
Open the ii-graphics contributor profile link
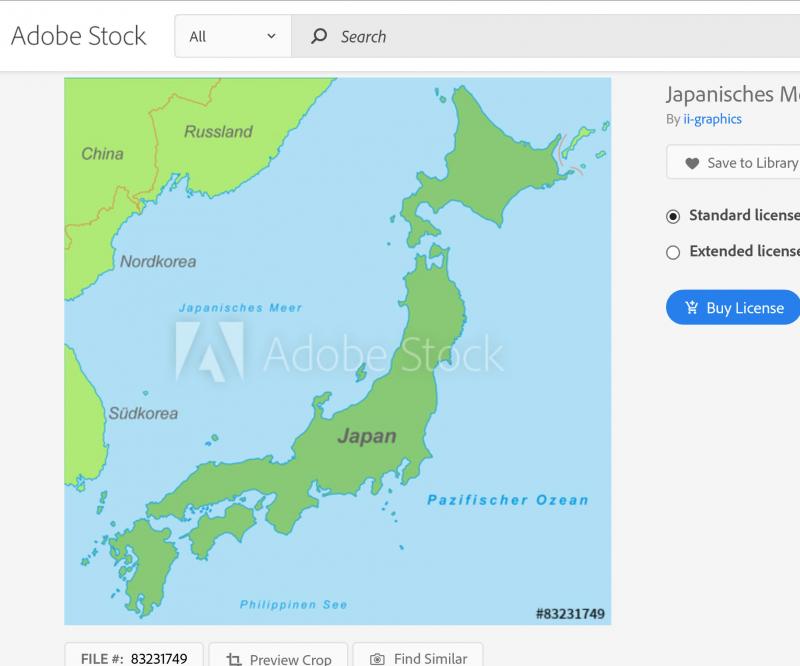712,119
